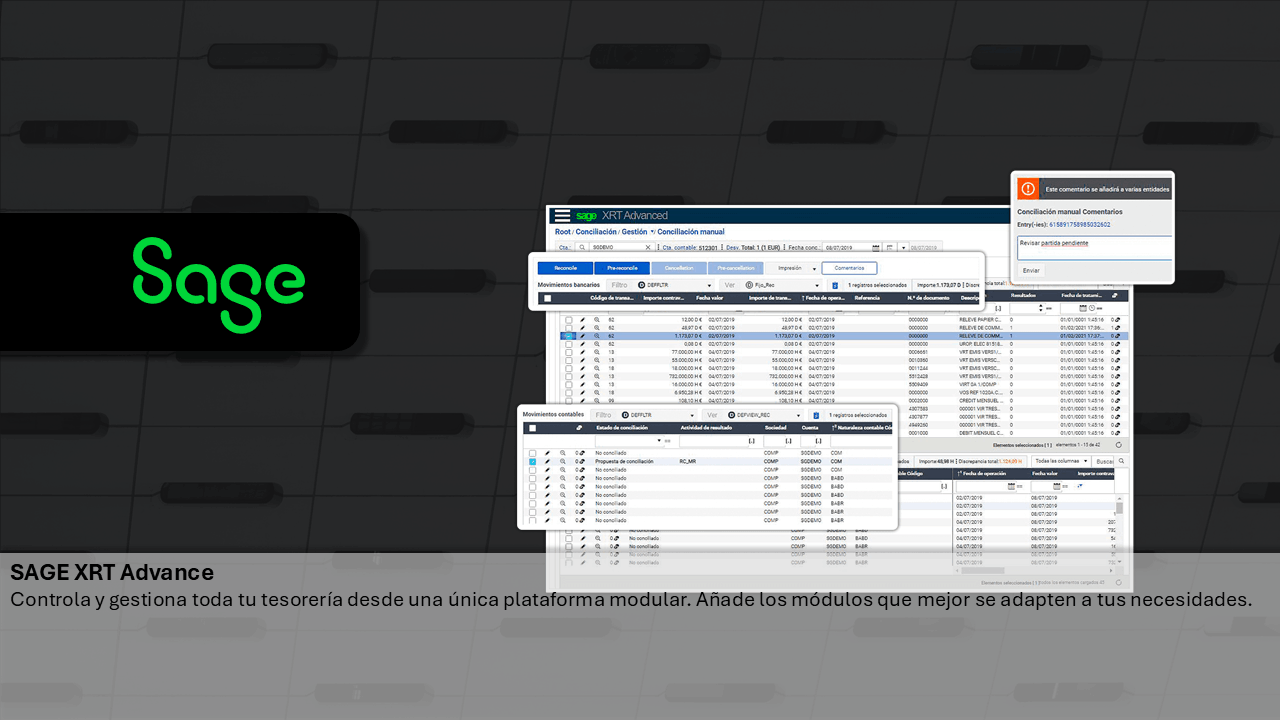This screenshot has width=1280, height=720.
Task: Click the Cancellation button
Action: click(679, 268)
